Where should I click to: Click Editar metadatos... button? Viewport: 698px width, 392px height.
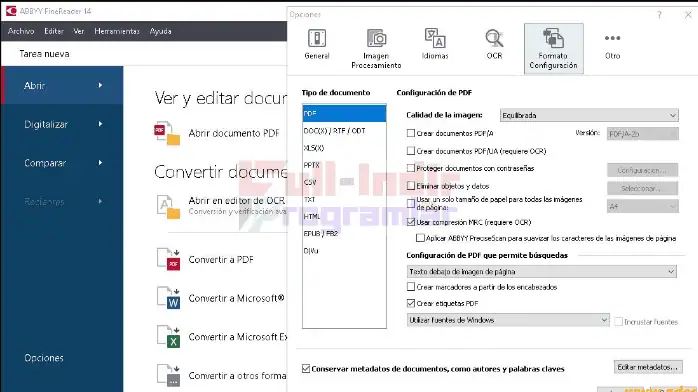[648, 367]
